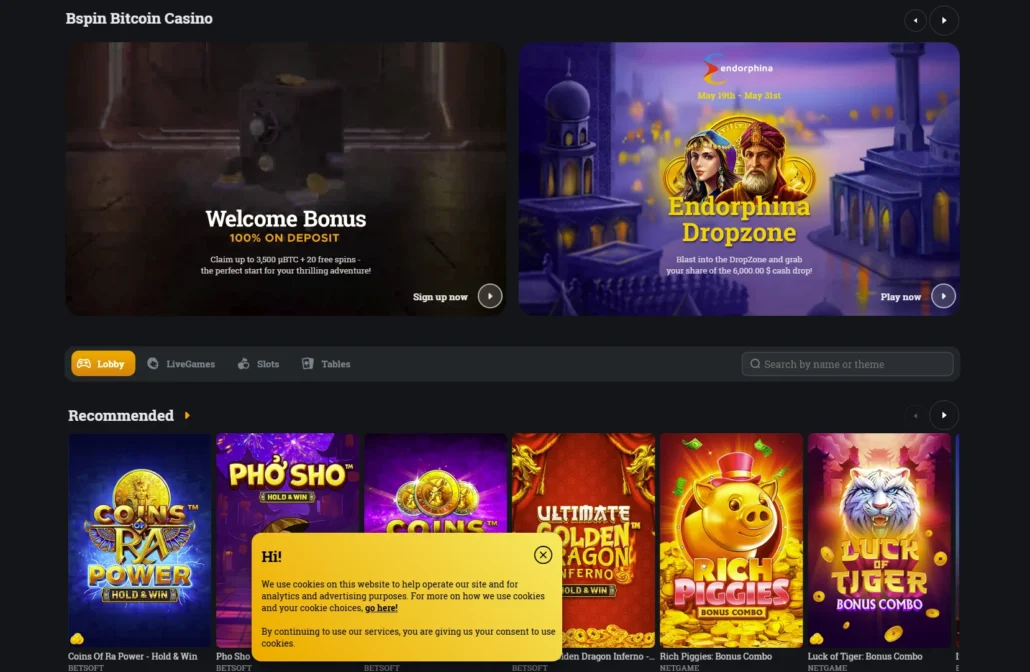Screen dimensions: 1030x672
Task: Click the Play now text
Action: [x=901, y=297]
